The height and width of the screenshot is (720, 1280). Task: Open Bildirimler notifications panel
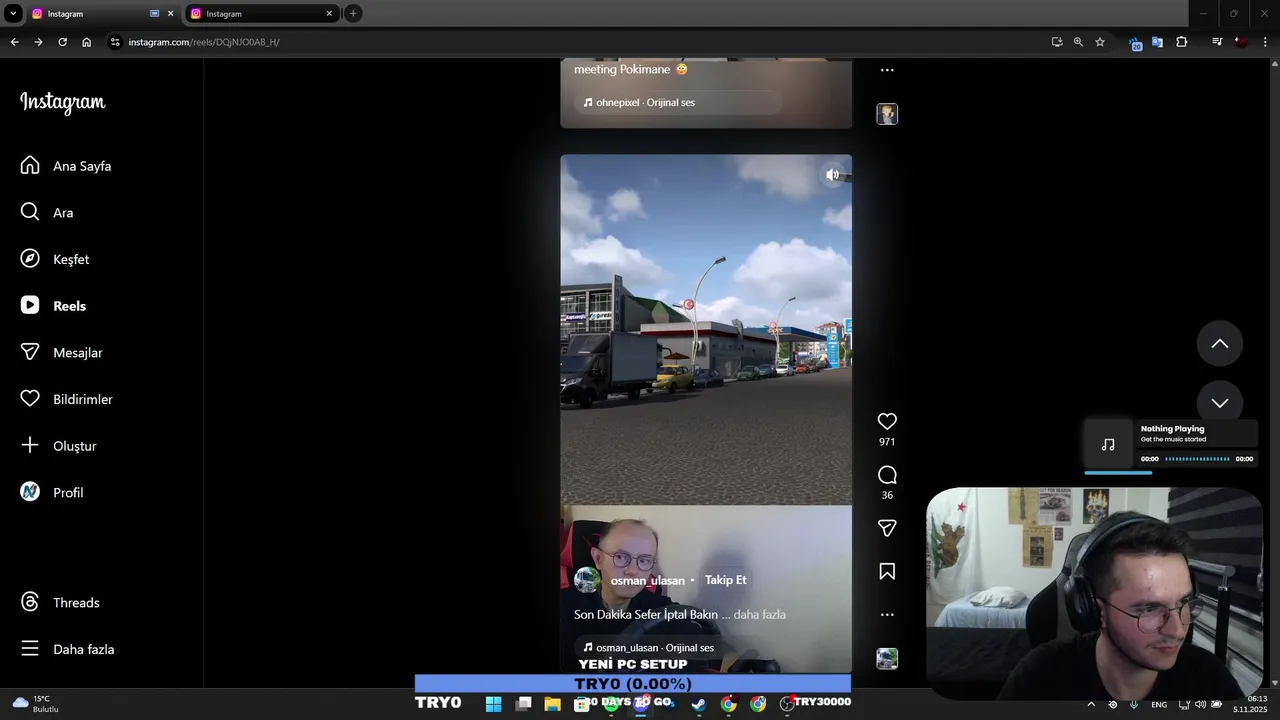tap(67, 399)
